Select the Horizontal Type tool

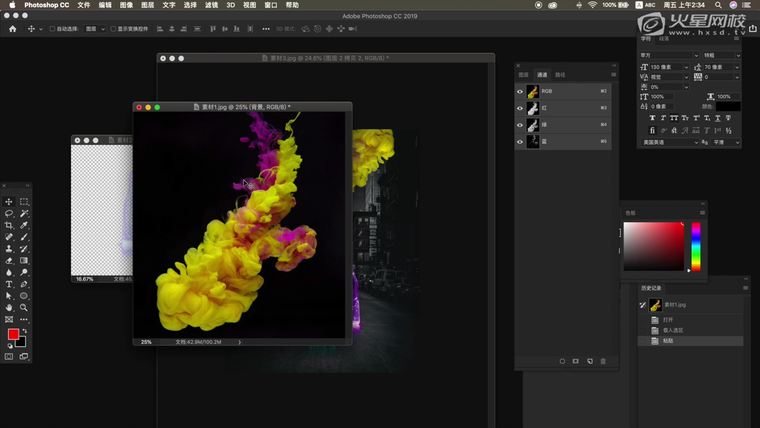point(9,284)
